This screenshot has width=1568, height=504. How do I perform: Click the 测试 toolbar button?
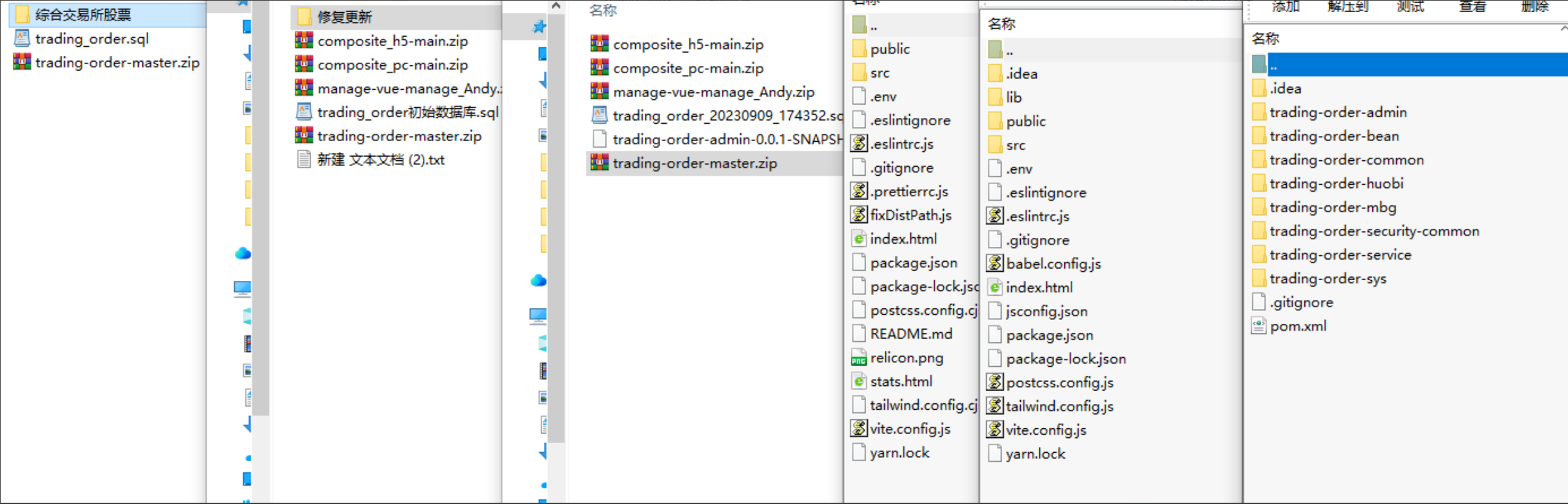[1410, 6]
